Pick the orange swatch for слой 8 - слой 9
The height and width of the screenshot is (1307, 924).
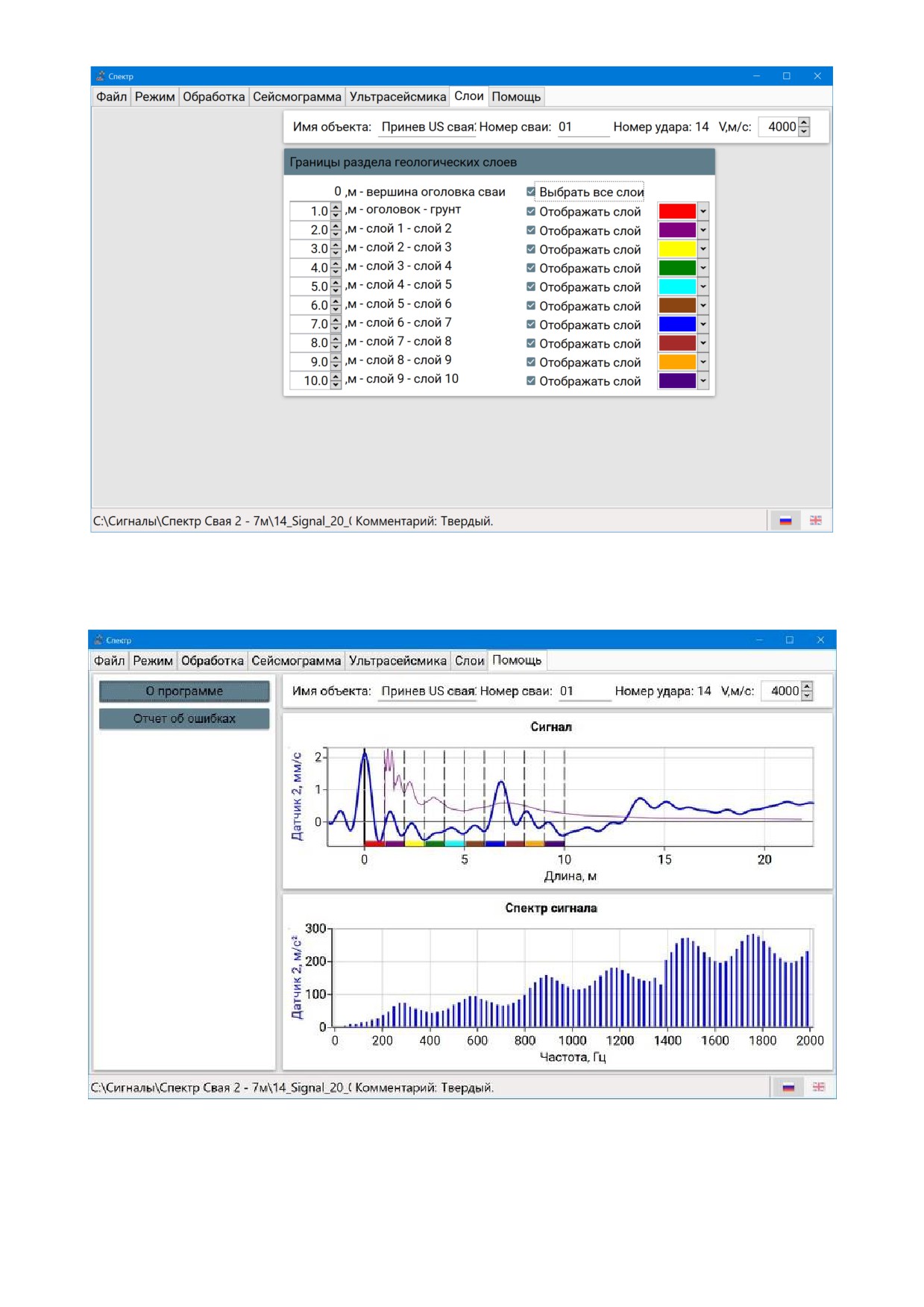pos(677,362)
